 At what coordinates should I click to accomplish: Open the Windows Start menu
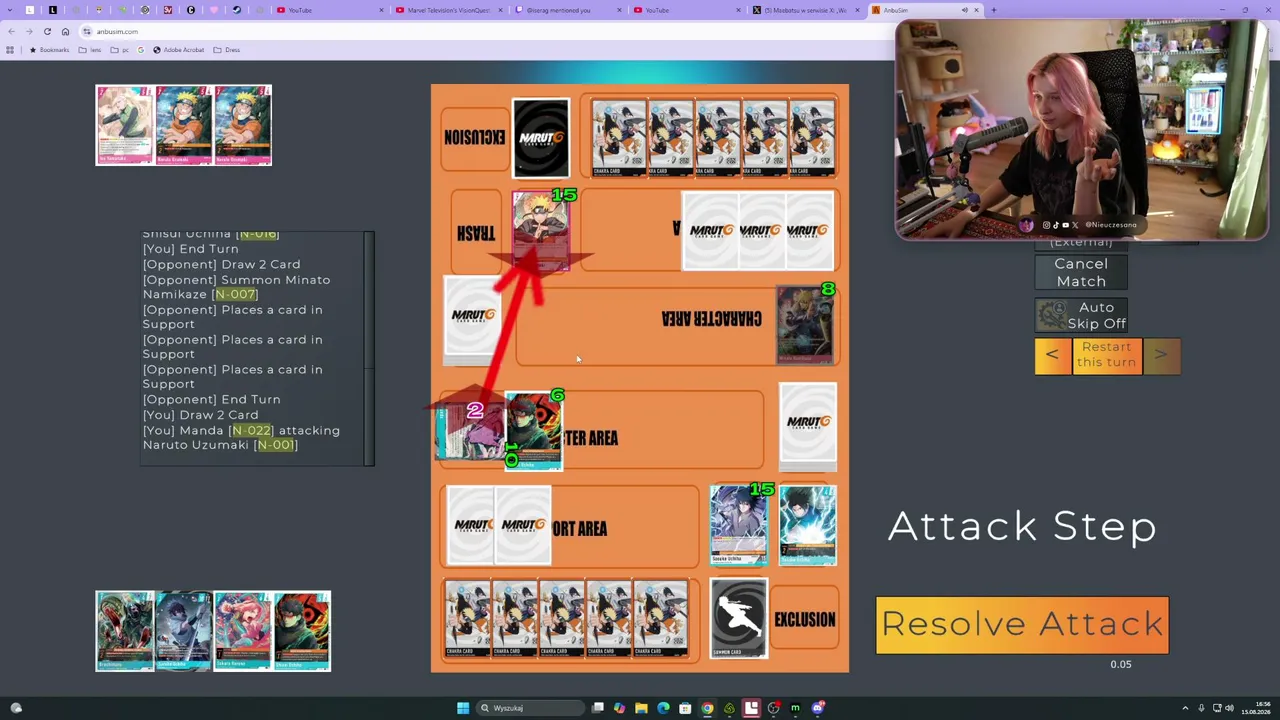(463, 708)
